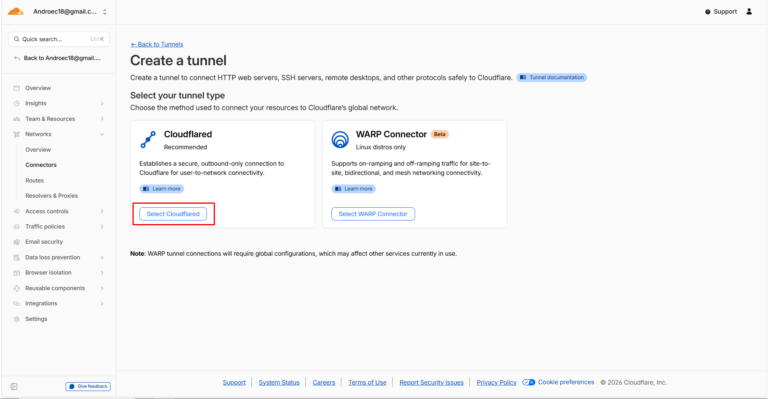Viewport: 768px width, 399px height.
Task: Open the Tunnel documentation badge
Action: pyautogui.click(x=552, y=77)
